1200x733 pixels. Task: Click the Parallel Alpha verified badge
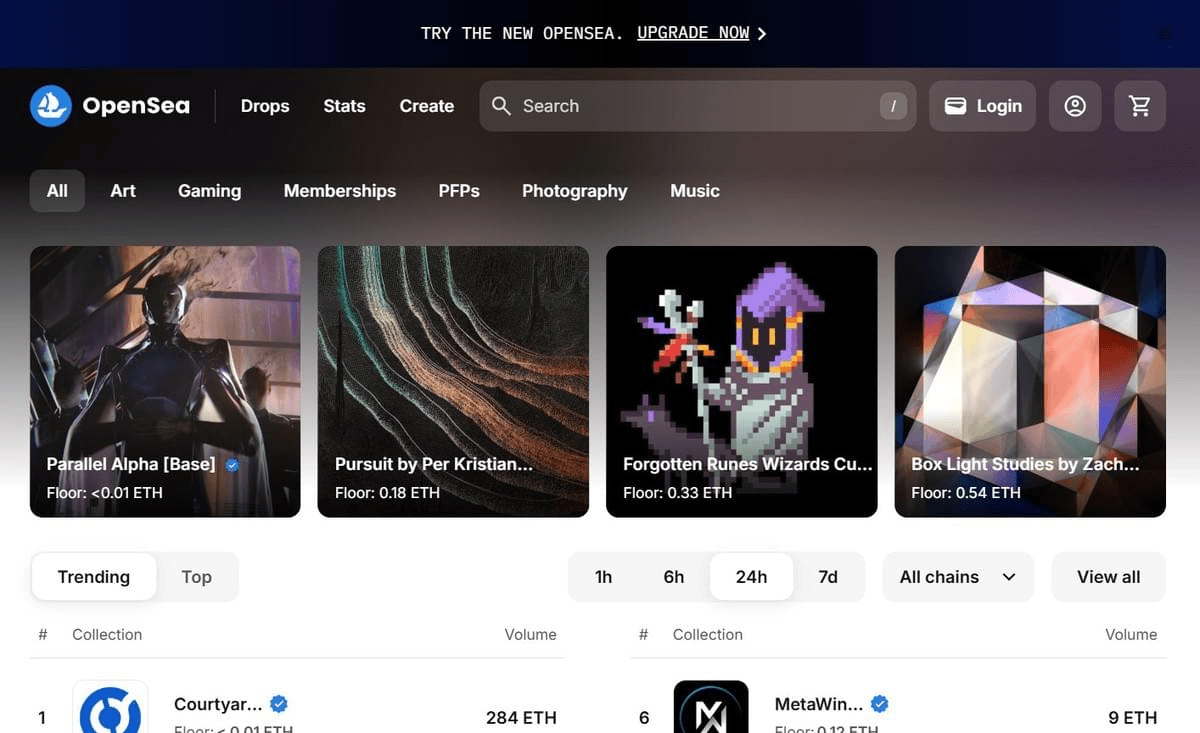(232, 465)
